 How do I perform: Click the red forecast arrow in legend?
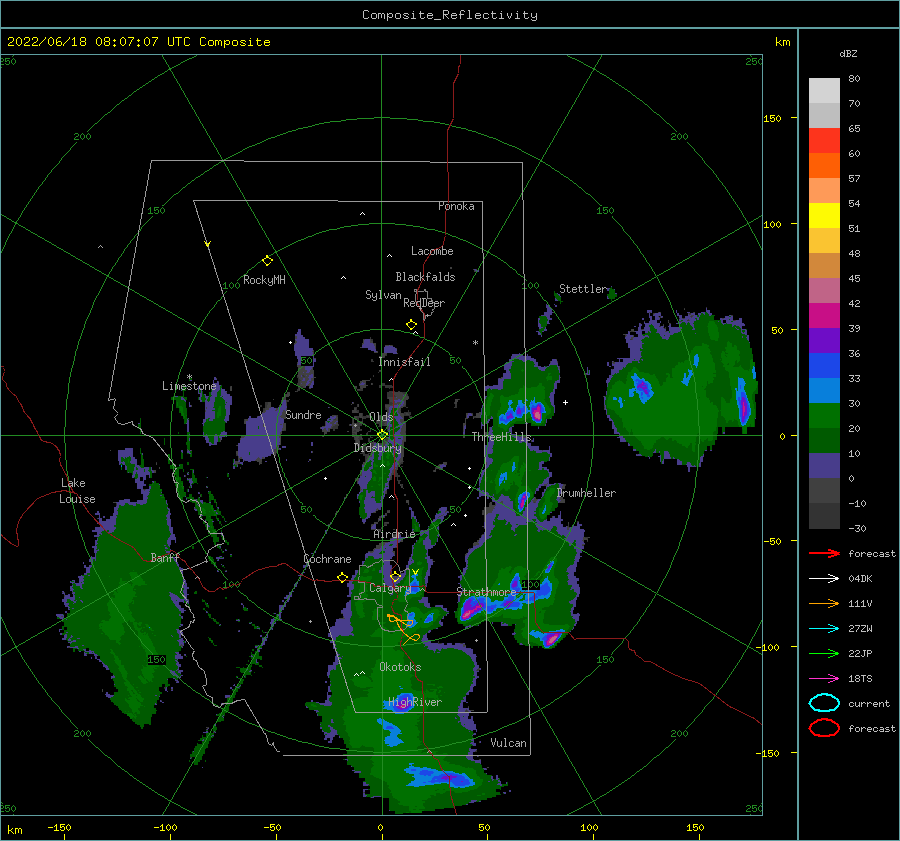(824, 553)
